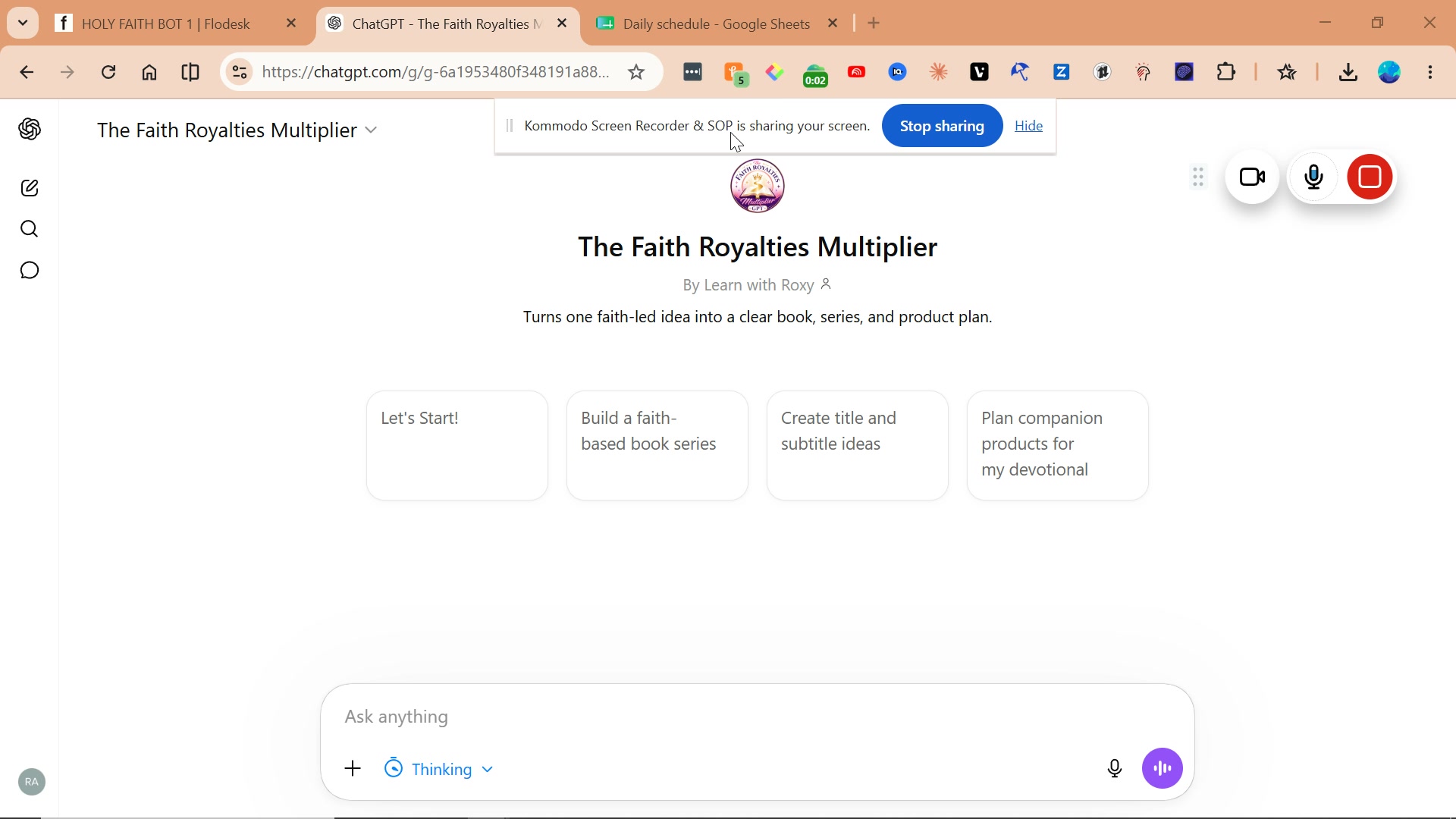Toggle the split view icon

tap(191, 73)
